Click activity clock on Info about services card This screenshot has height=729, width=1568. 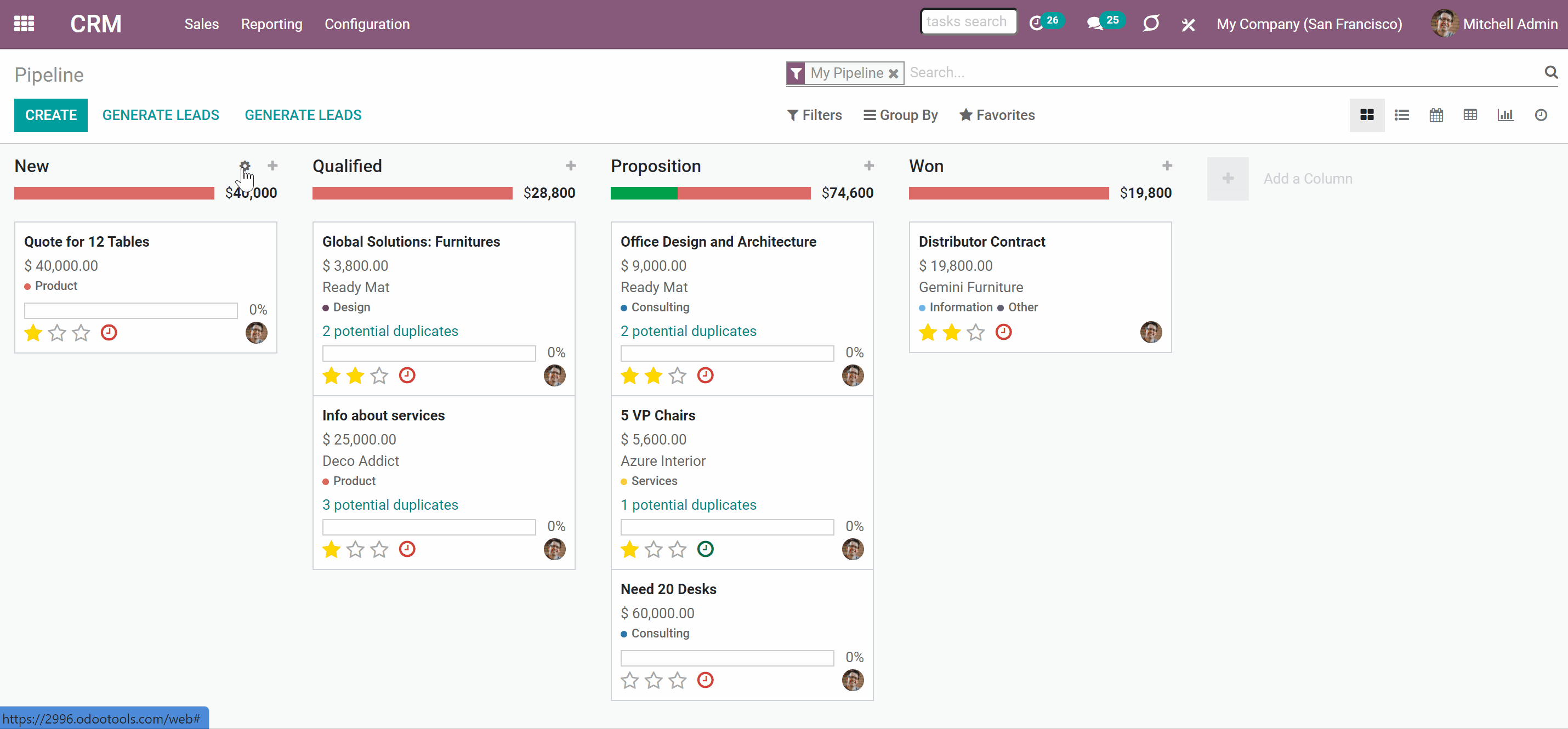point(407,549)
